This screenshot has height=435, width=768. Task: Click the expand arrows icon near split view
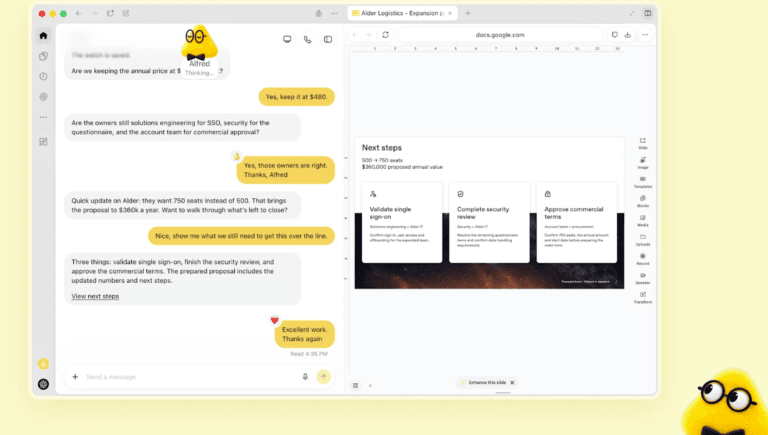pyautogui.click(x=632, y=13)
